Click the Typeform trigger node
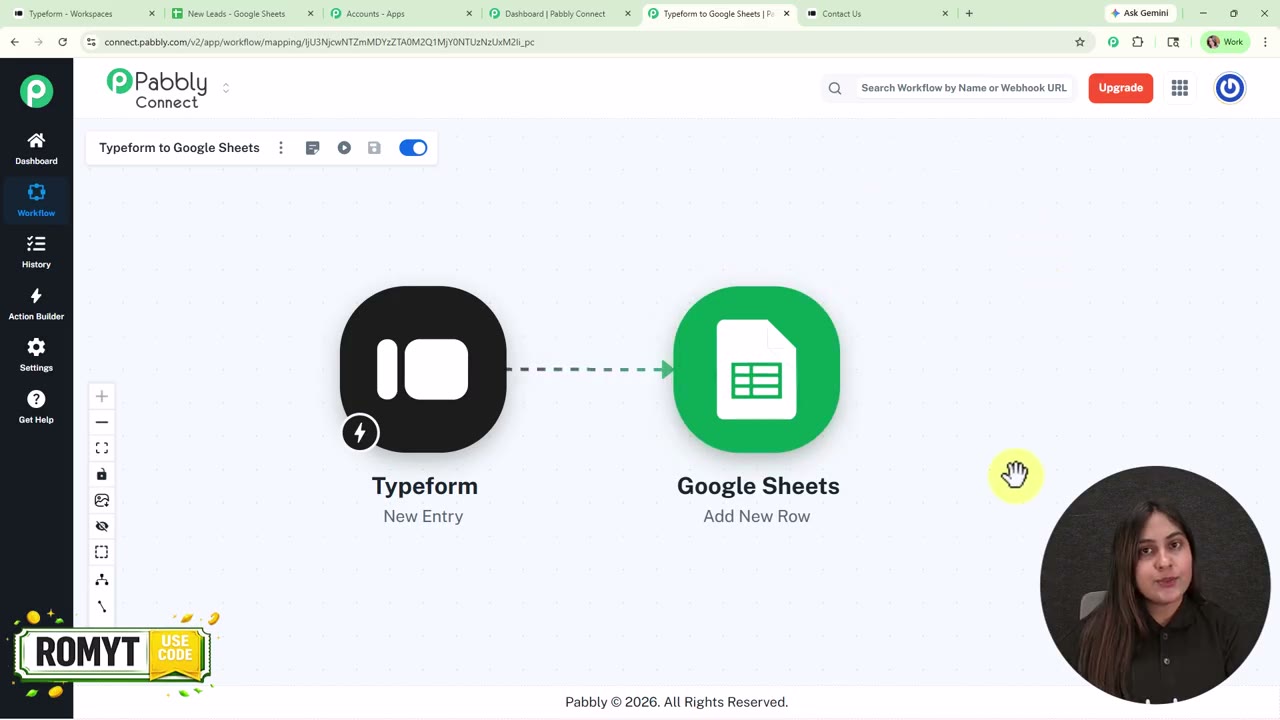This screenshot has height=720, width=1280. pyautogui.click(x=423, y=369)
